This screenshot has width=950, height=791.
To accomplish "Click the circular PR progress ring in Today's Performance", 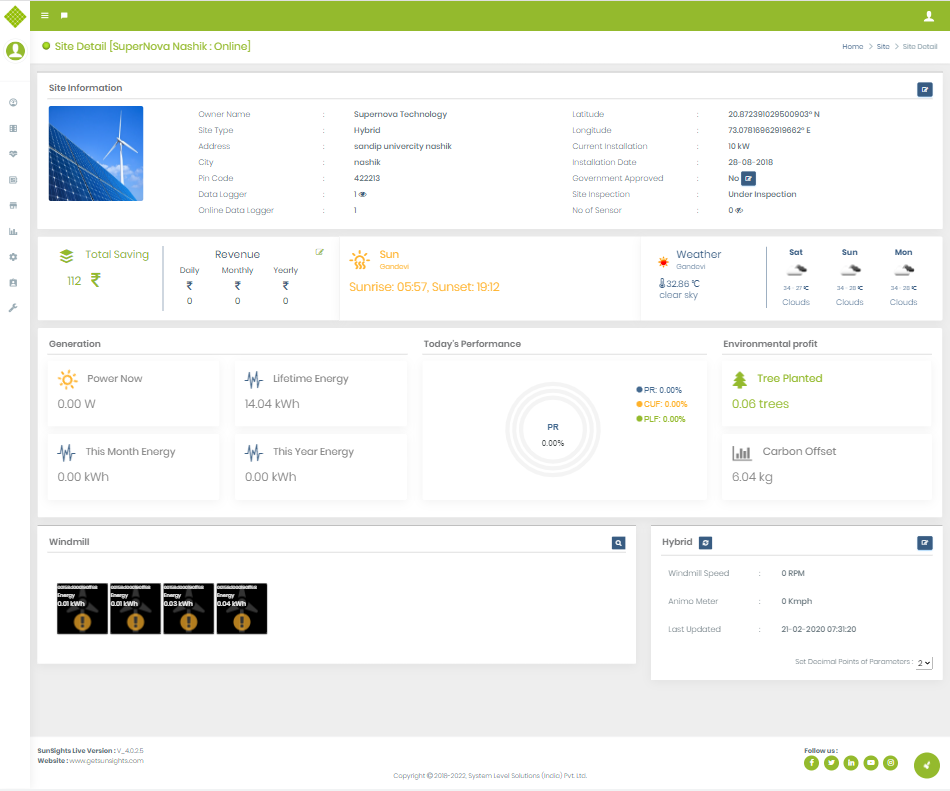I will pos(553,427).
